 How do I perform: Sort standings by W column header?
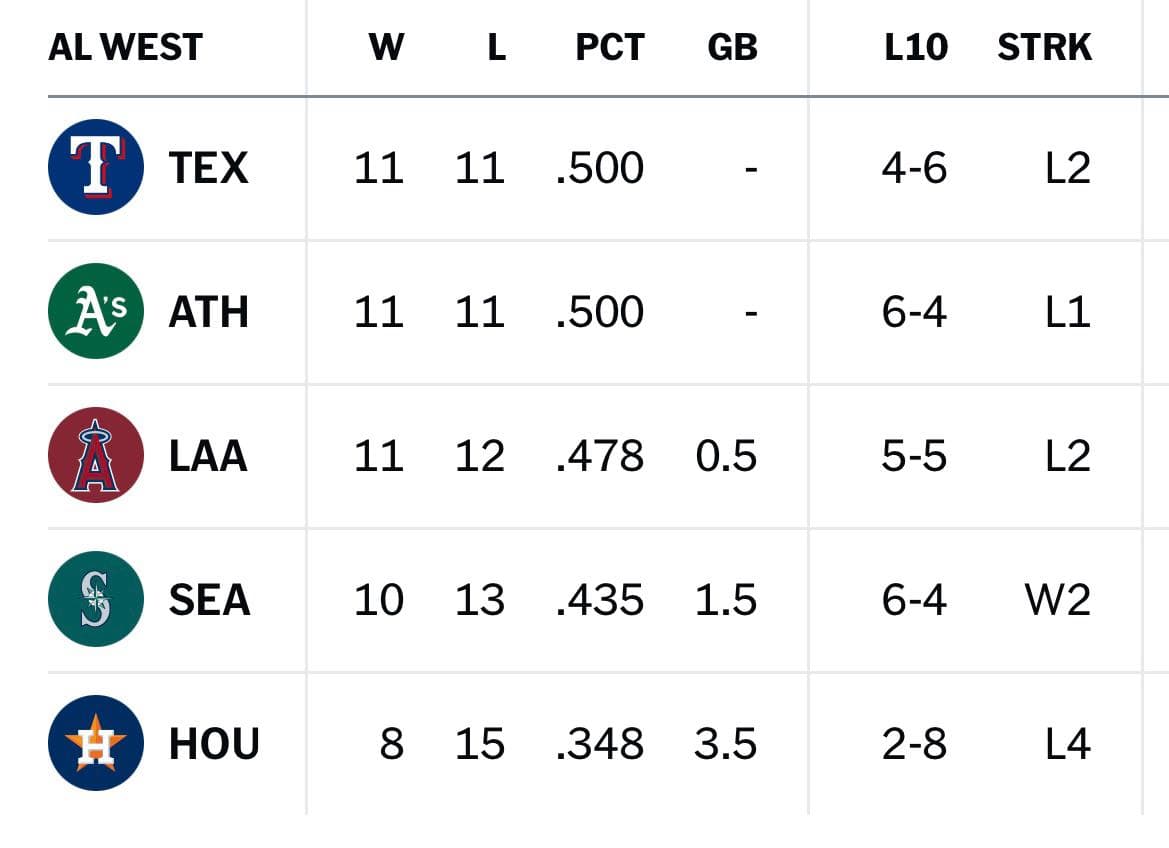[x=386, y=47]
